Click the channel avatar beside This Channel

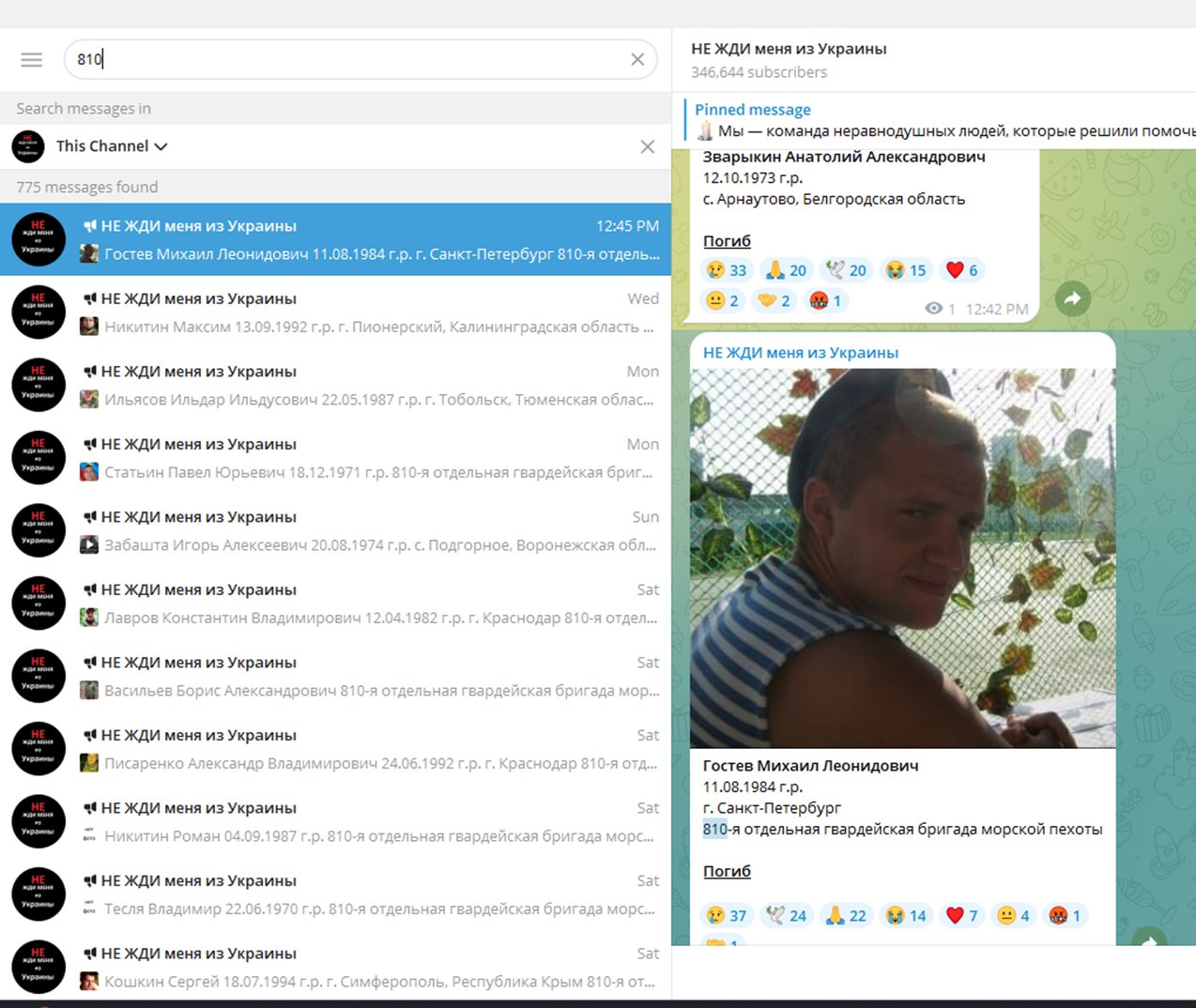click(28, 146)
